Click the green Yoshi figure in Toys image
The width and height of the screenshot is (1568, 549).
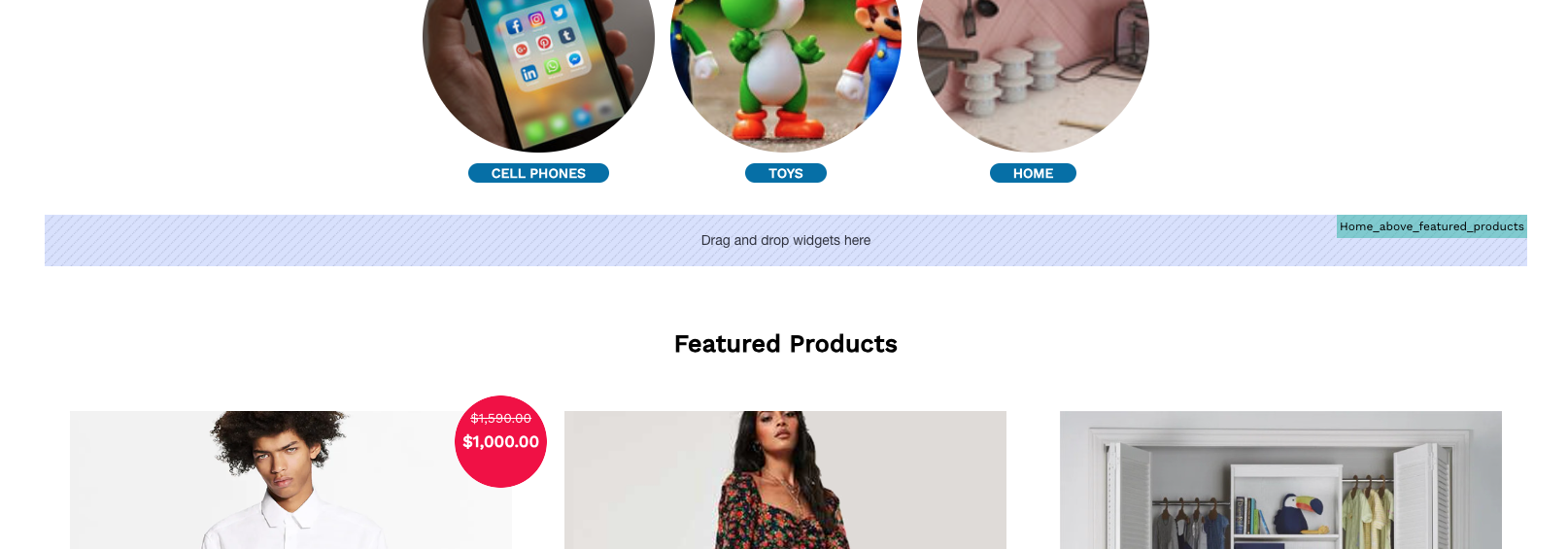pos(776,68)
